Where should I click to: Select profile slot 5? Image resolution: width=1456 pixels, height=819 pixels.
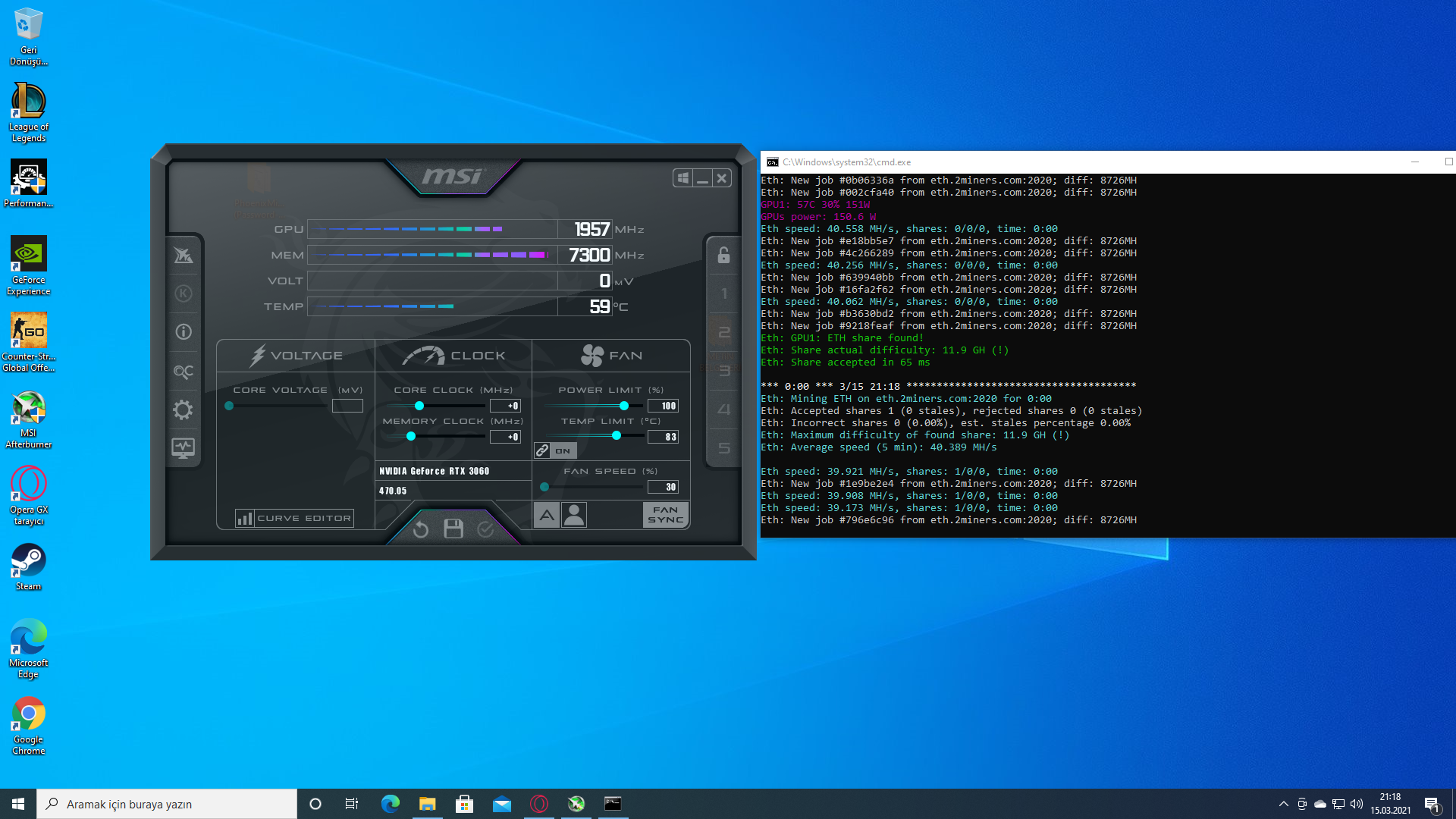723,448
